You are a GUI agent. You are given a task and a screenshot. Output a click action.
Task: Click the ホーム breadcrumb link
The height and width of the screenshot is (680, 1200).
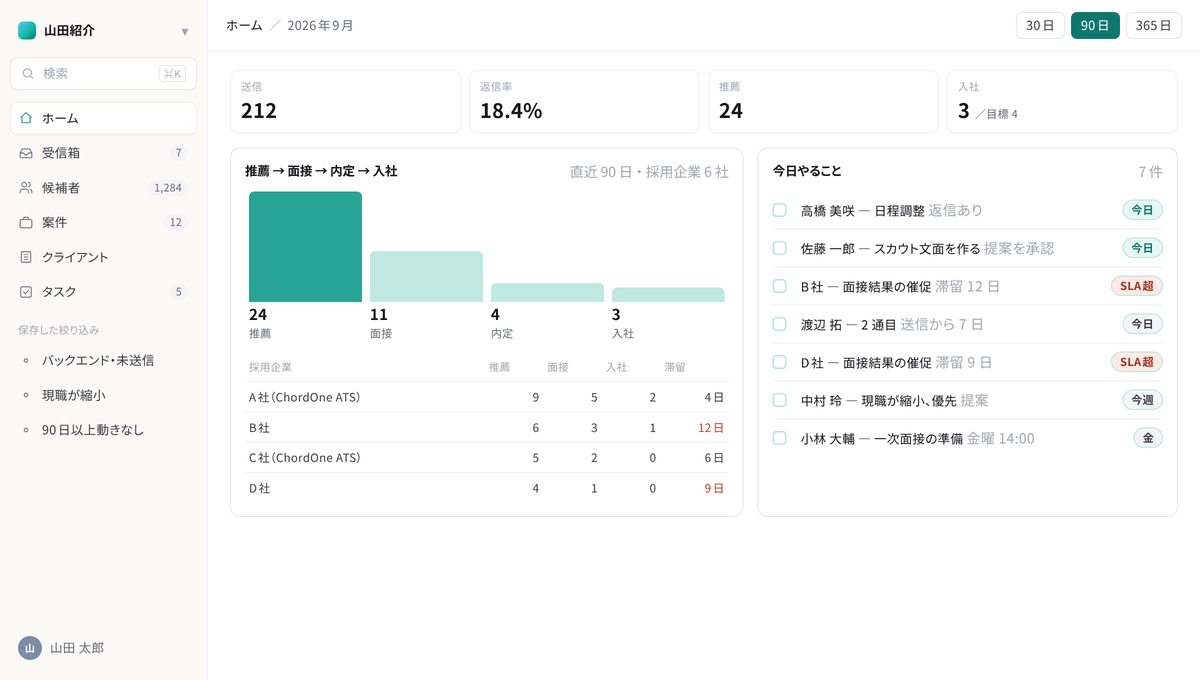244,26
